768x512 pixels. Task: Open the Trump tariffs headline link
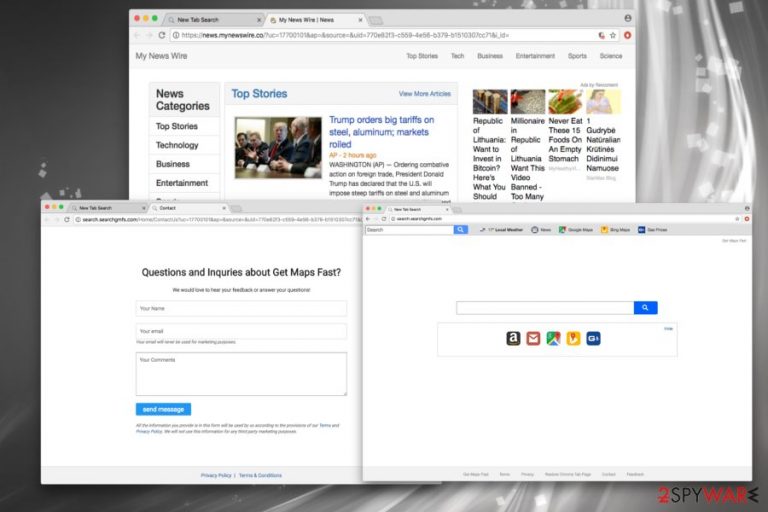(382, 132)
